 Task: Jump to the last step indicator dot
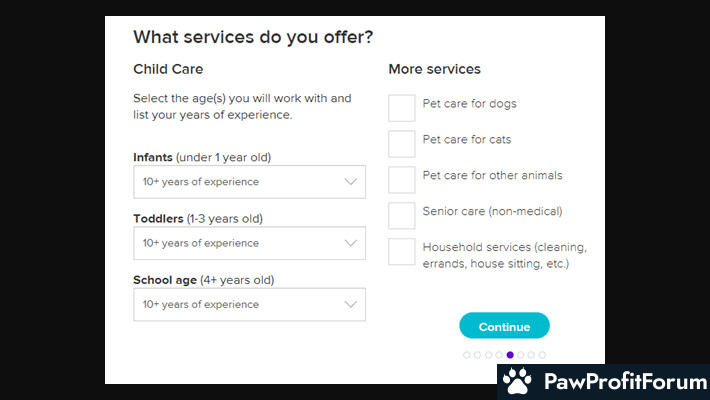542,355
